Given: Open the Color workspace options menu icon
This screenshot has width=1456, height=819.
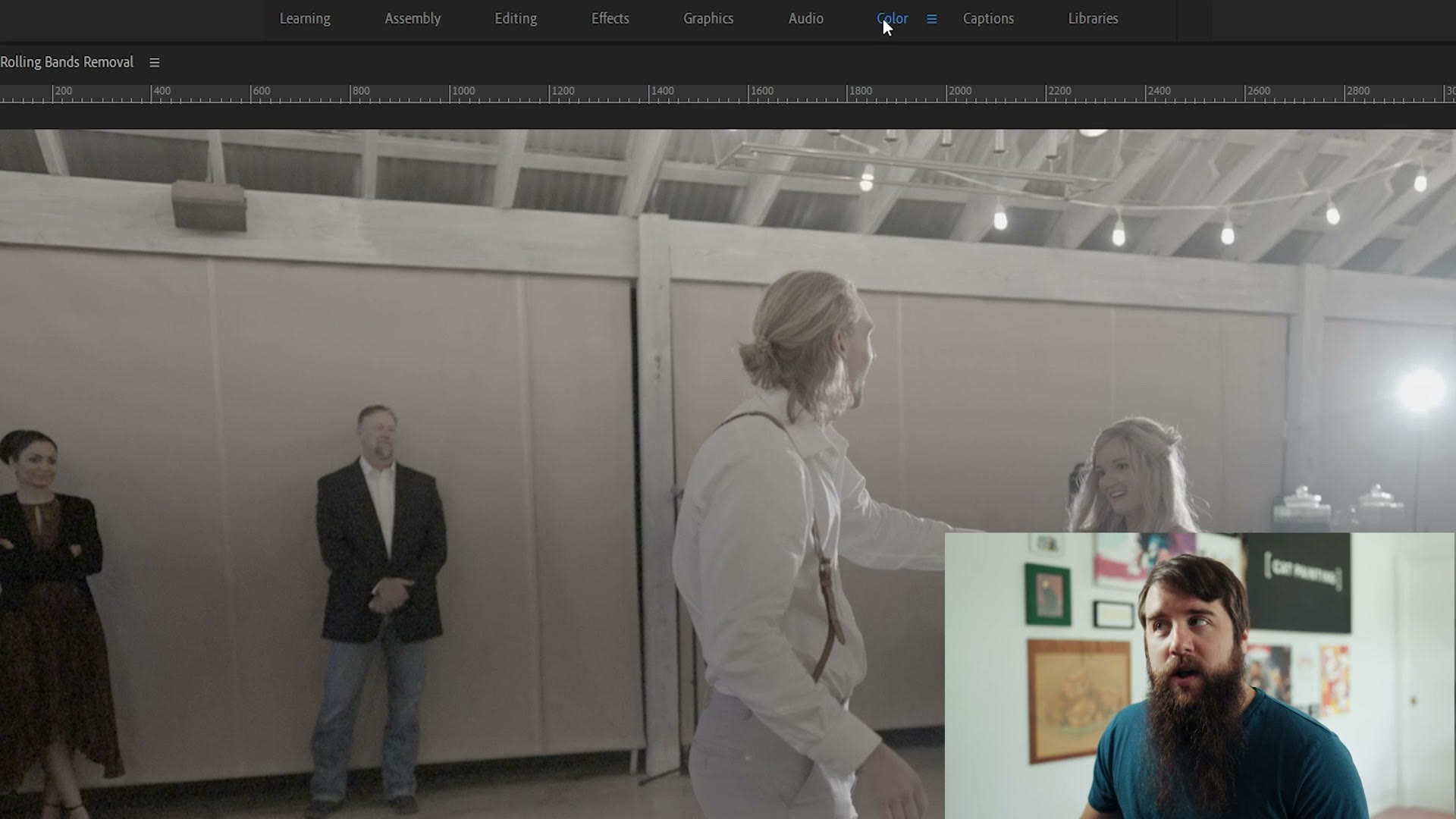Looking at the screenshot, I should tap(931, 19).
